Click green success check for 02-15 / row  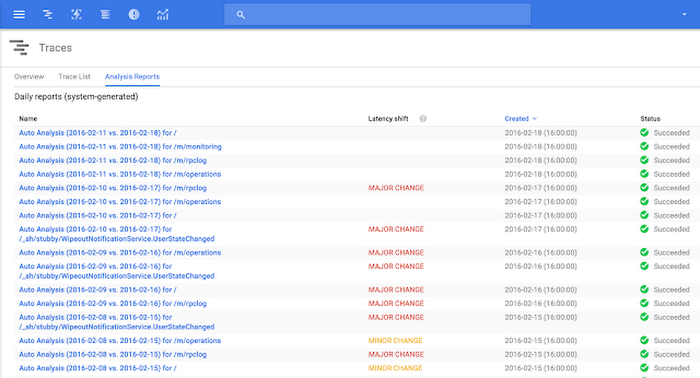(x=644, y=368)
